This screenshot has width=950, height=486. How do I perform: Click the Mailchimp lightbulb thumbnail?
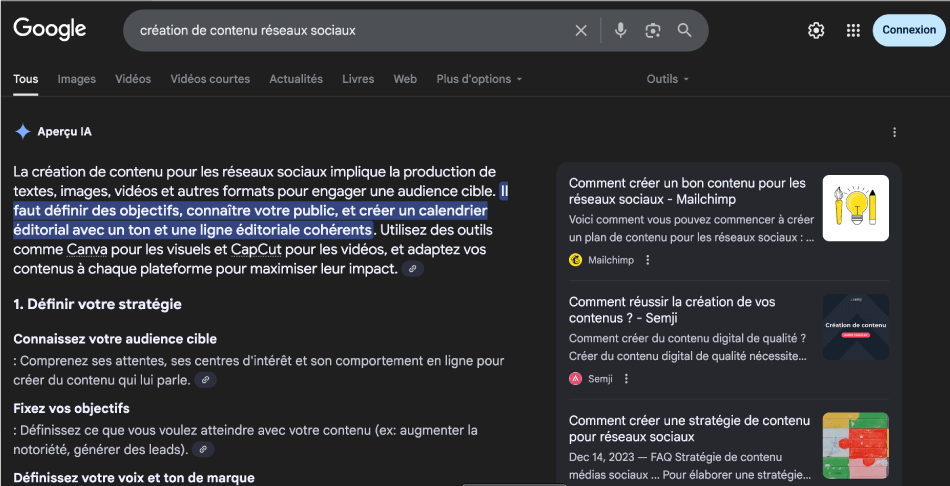pyautogui.click(x=855, y=208)
